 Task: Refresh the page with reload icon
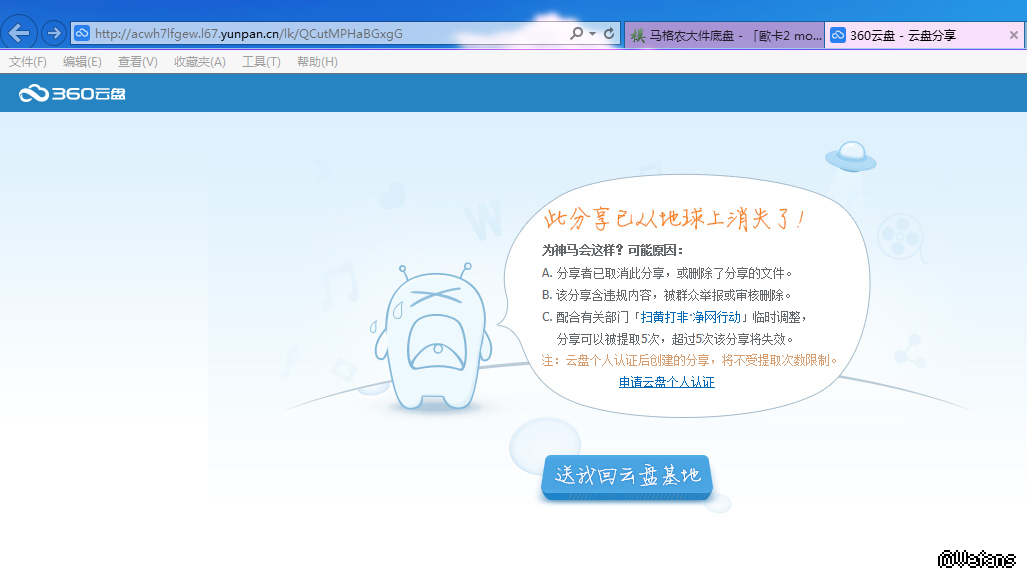[x=609, y=33]
